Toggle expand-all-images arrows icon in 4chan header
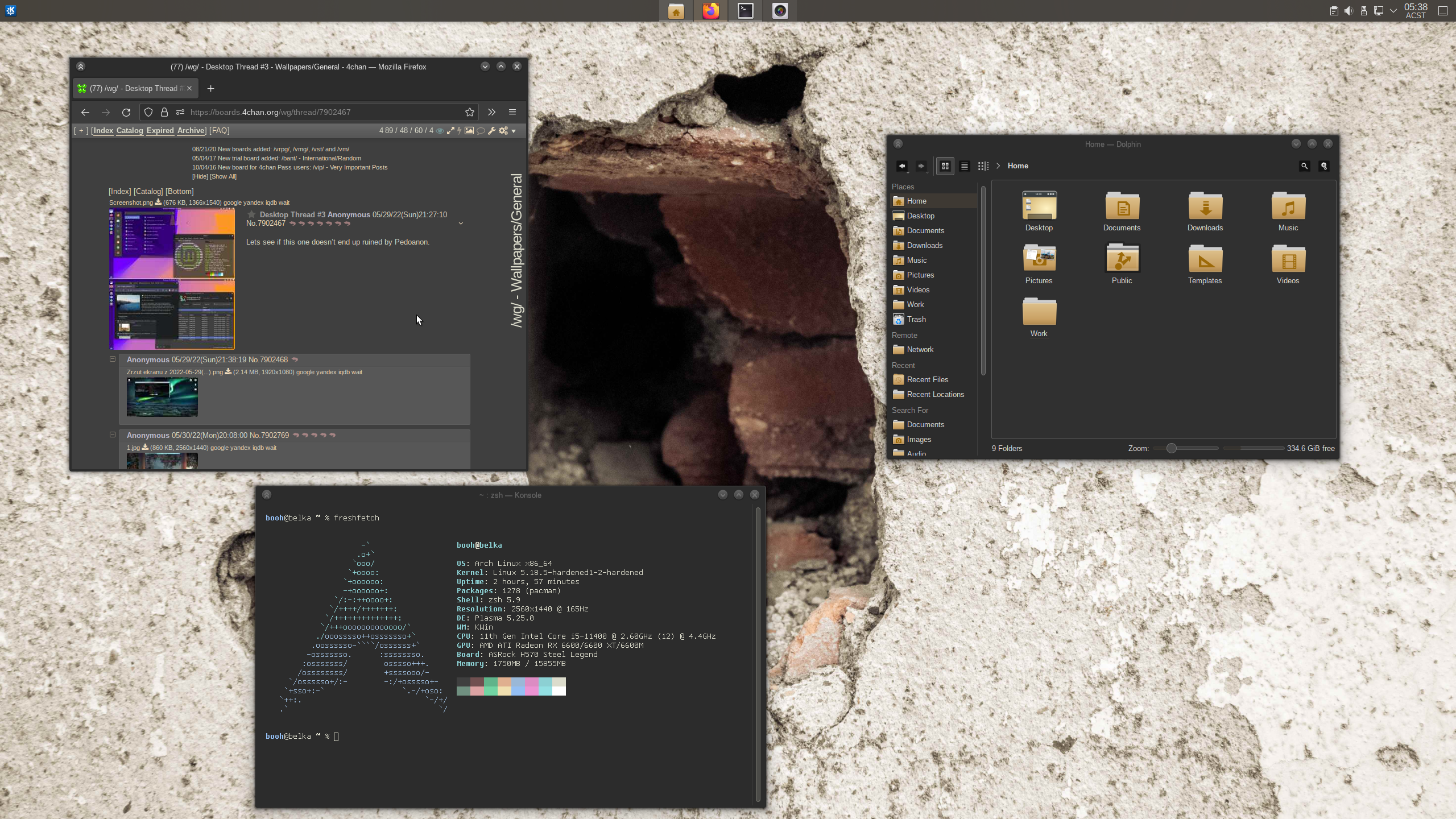This screenshot has height=819, width=1456. tap(450, 131)
